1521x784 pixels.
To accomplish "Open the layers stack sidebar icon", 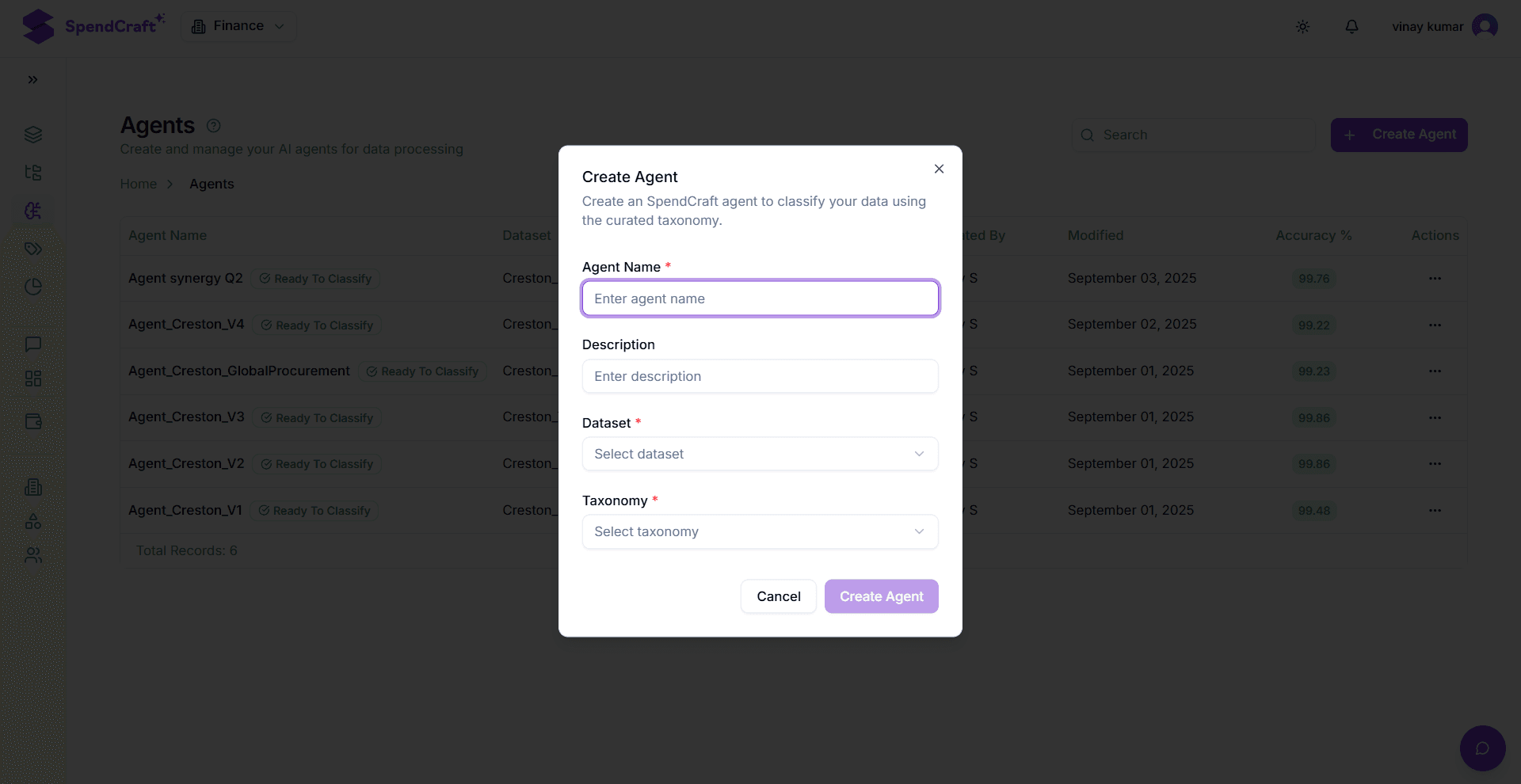I will pyautogui.click(x=32, y=135).
